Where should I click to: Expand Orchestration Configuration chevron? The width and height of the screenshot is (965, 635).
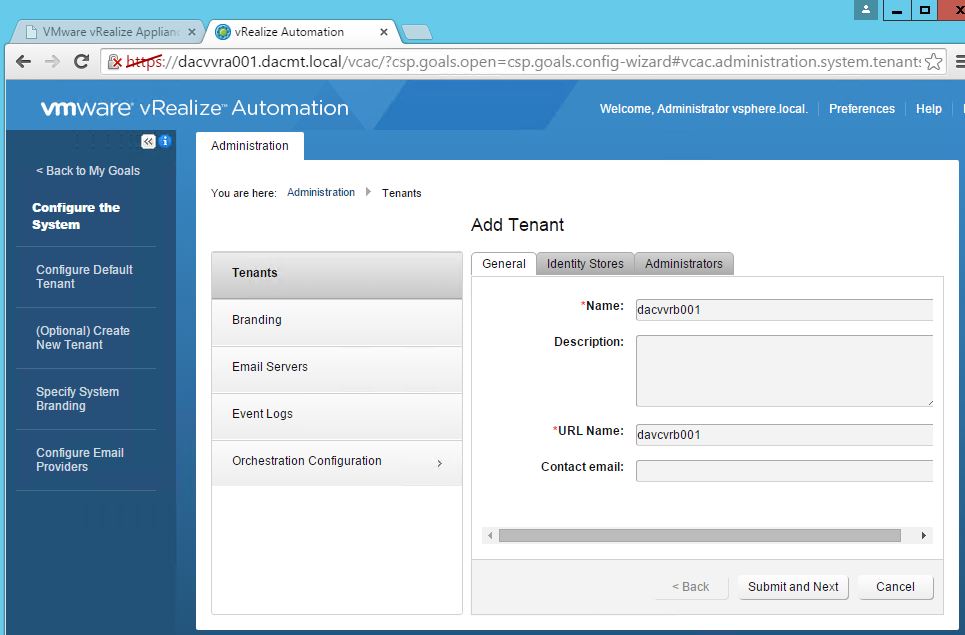439,463
